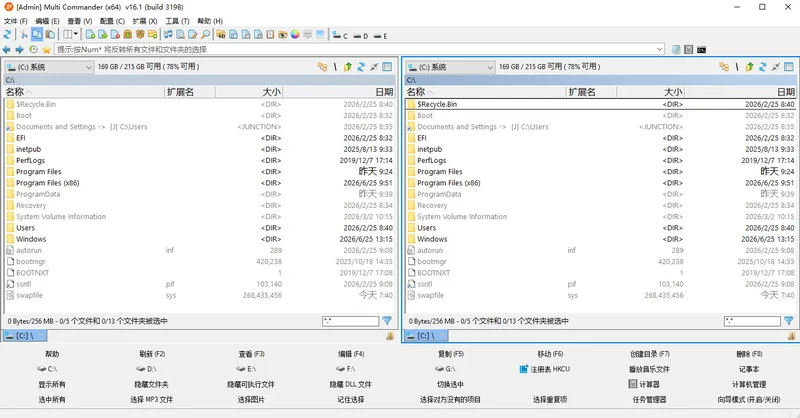Click the command prompt icon beside command line
This screenshot has height=418, width=800.
click(x=702, y=50)
